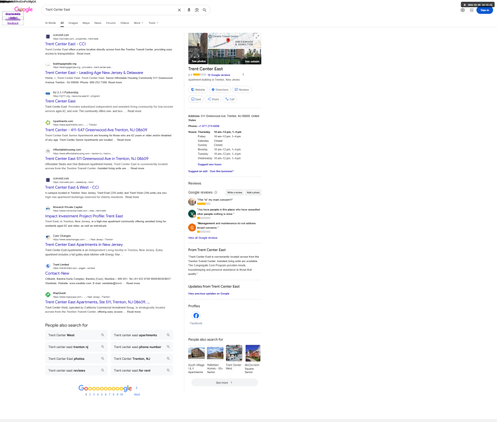Open the See photos thumbnail
Image resolution: width=500 pixels, height=422 pixels.
coord(198,49)
